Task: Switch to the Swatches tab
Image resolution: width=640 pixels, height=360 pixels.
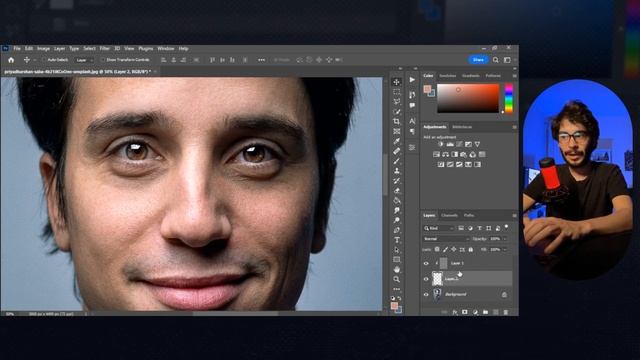Action: pyautogui.click(x=448, y=76)
